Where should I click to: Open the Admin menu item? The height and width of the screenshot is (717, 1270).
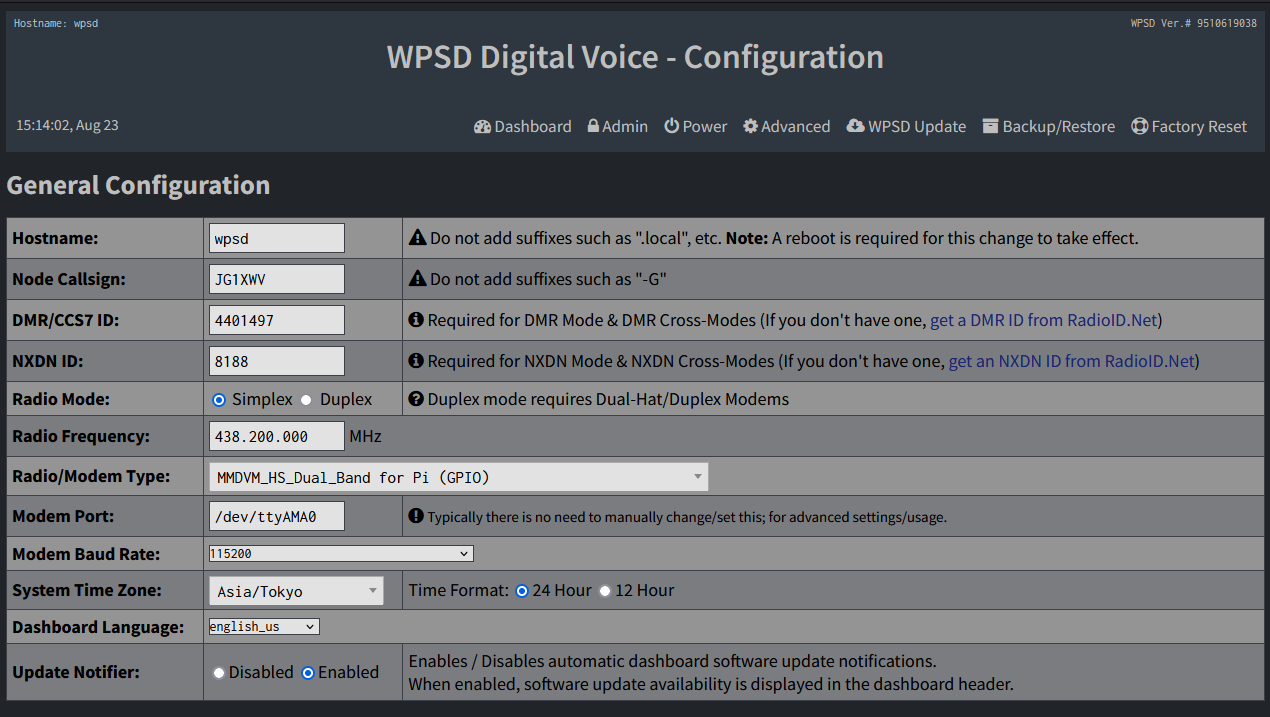(x=618, y=127)
